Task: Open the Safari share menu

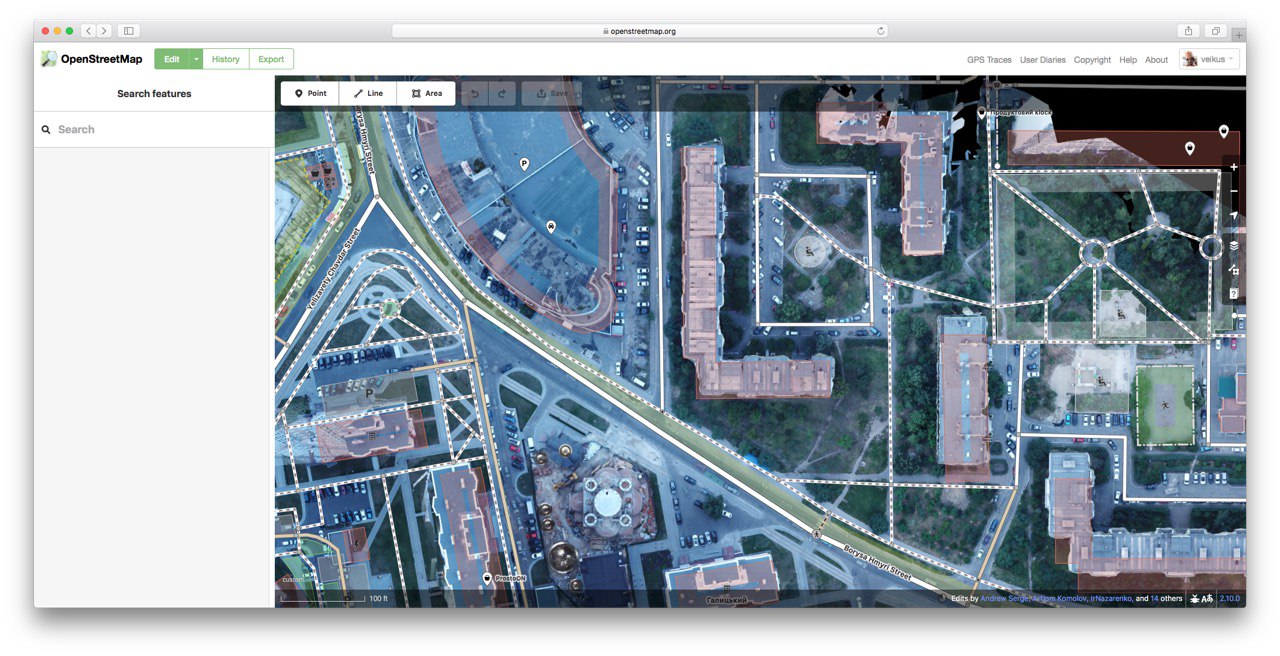Action: (x=1189, y=31)
